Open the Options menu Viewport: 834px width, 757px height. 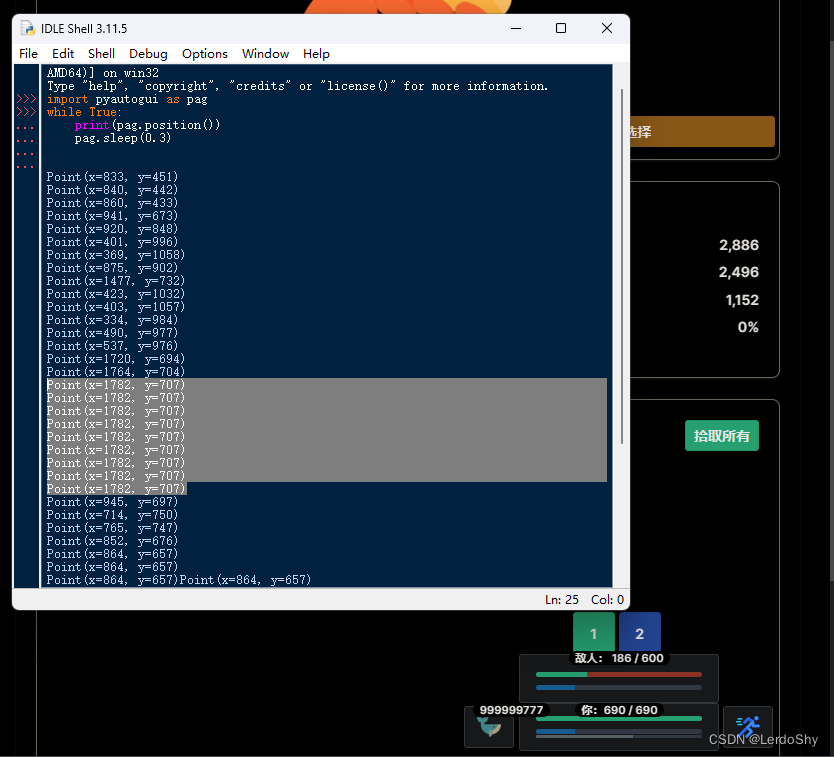pos(205,53)
